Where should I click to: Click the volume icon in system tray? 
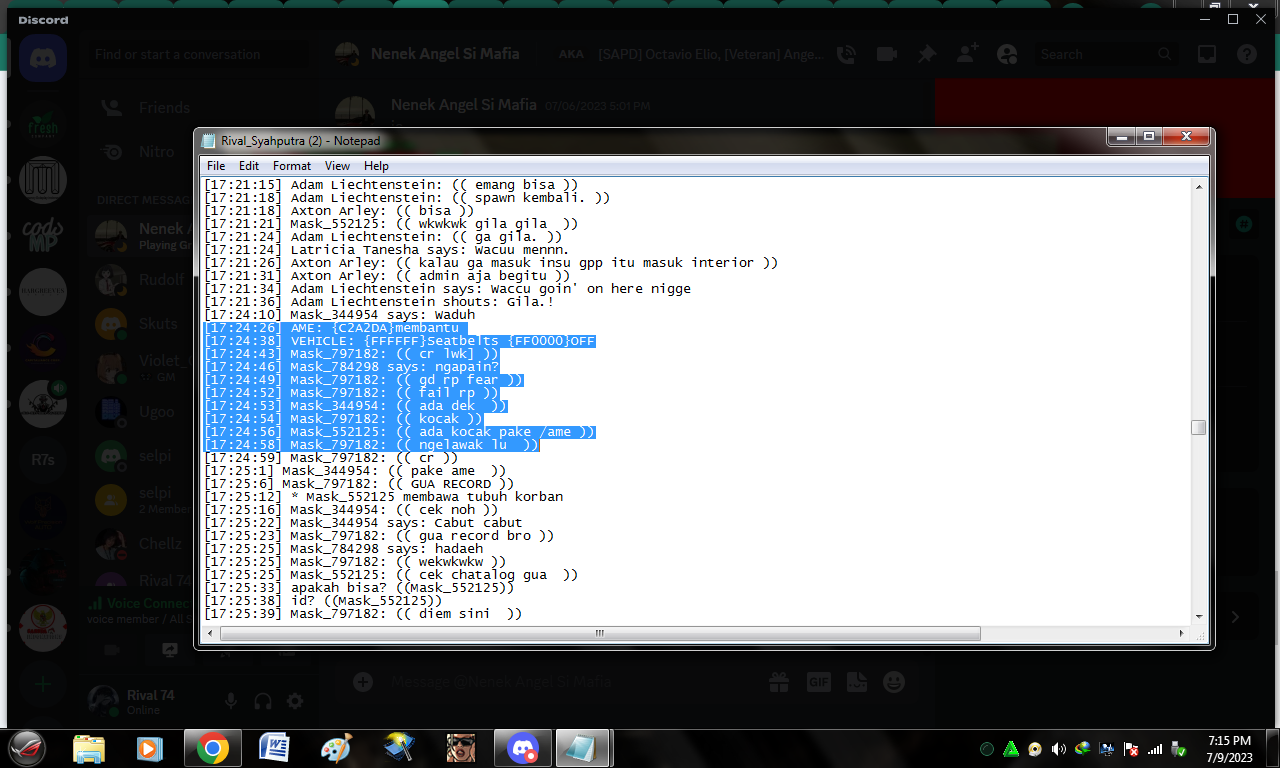pyautogui.click(x=1059, y=749)
